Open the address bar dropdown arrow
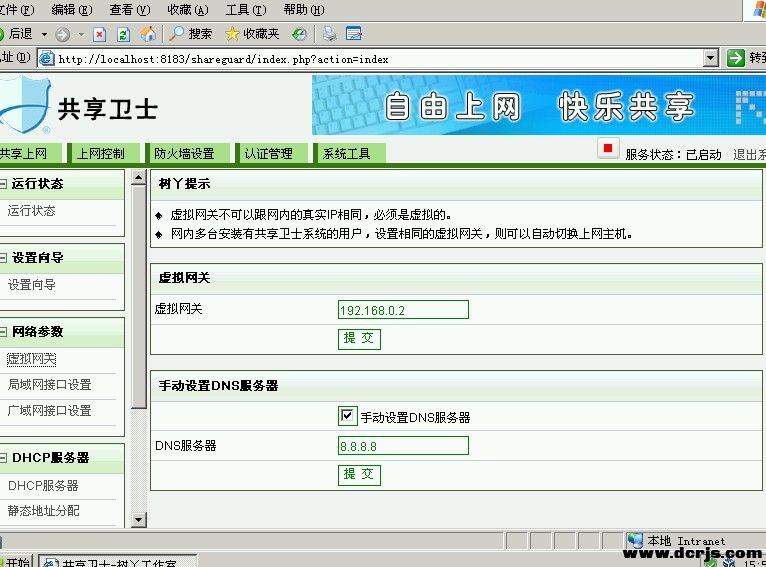The image size is (766, 567). [710, 58]
